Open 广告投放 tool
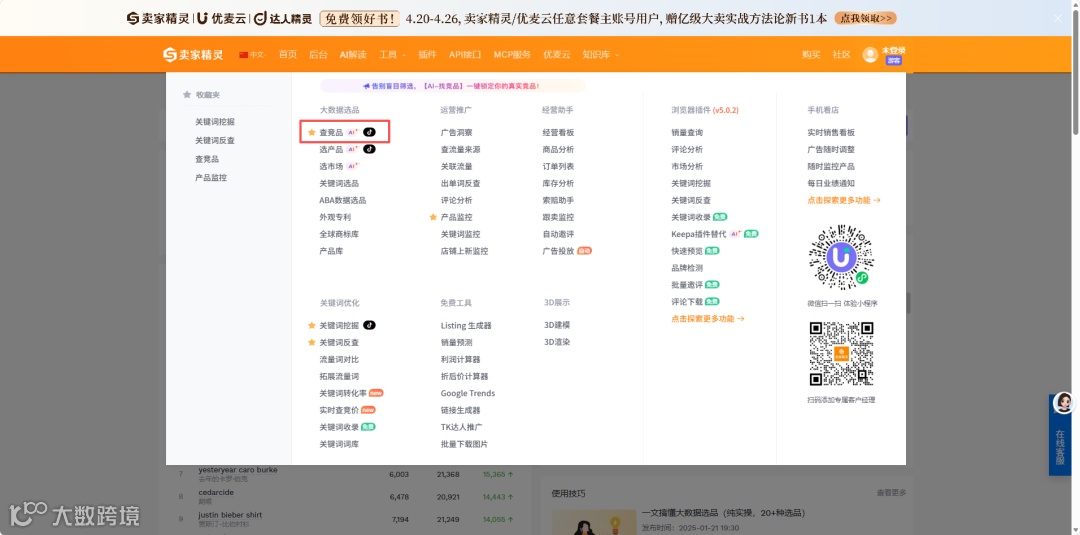This screenshot has width=1080, height=535. (558, 251)
